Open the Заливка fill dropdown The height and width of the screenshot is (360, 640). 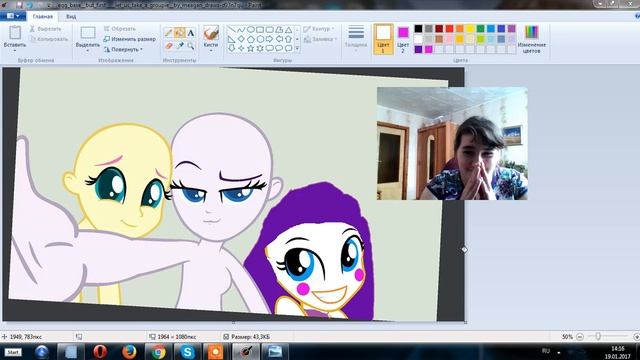(320, 39)
